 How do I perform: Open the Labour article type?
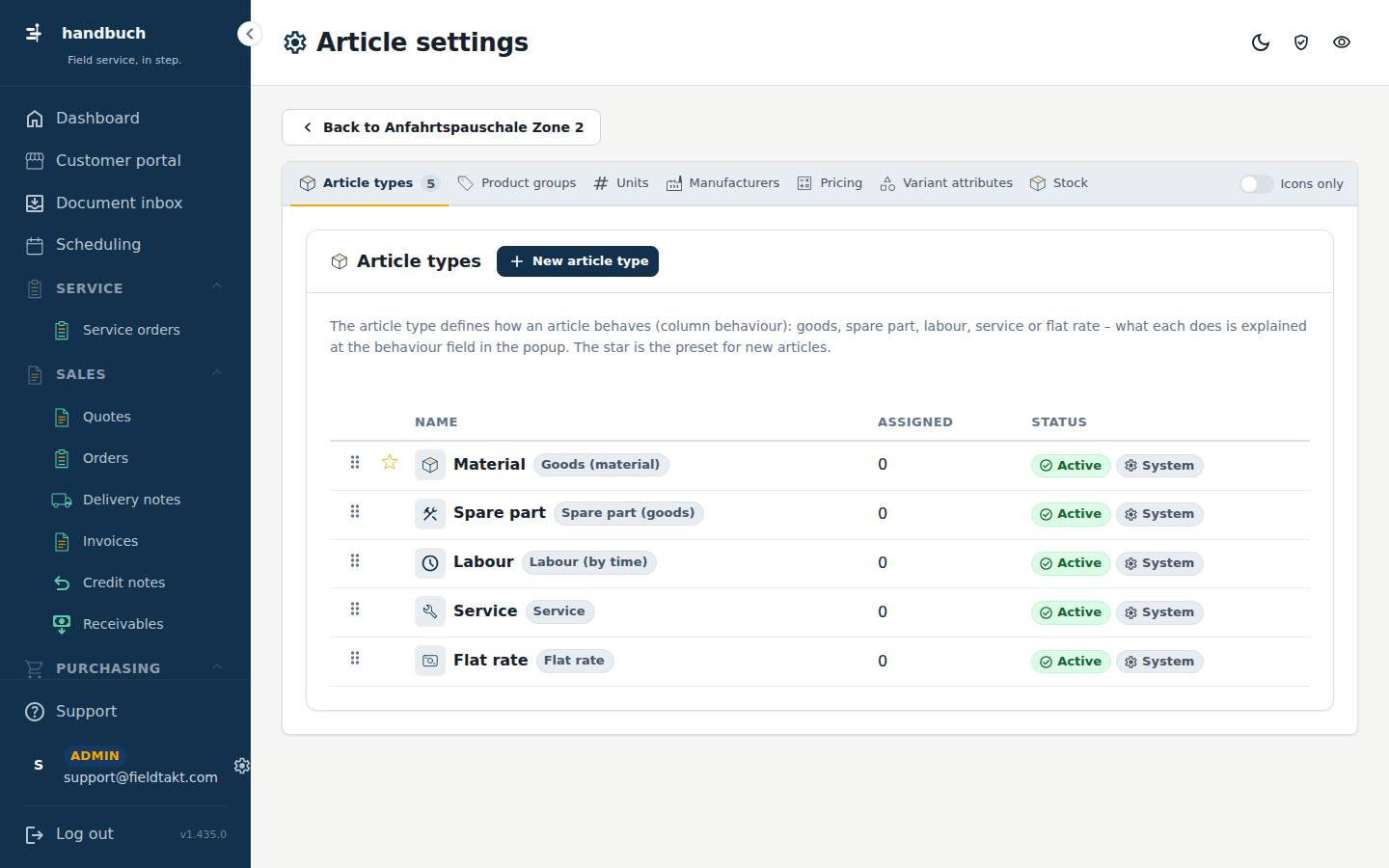pos(483,562)
